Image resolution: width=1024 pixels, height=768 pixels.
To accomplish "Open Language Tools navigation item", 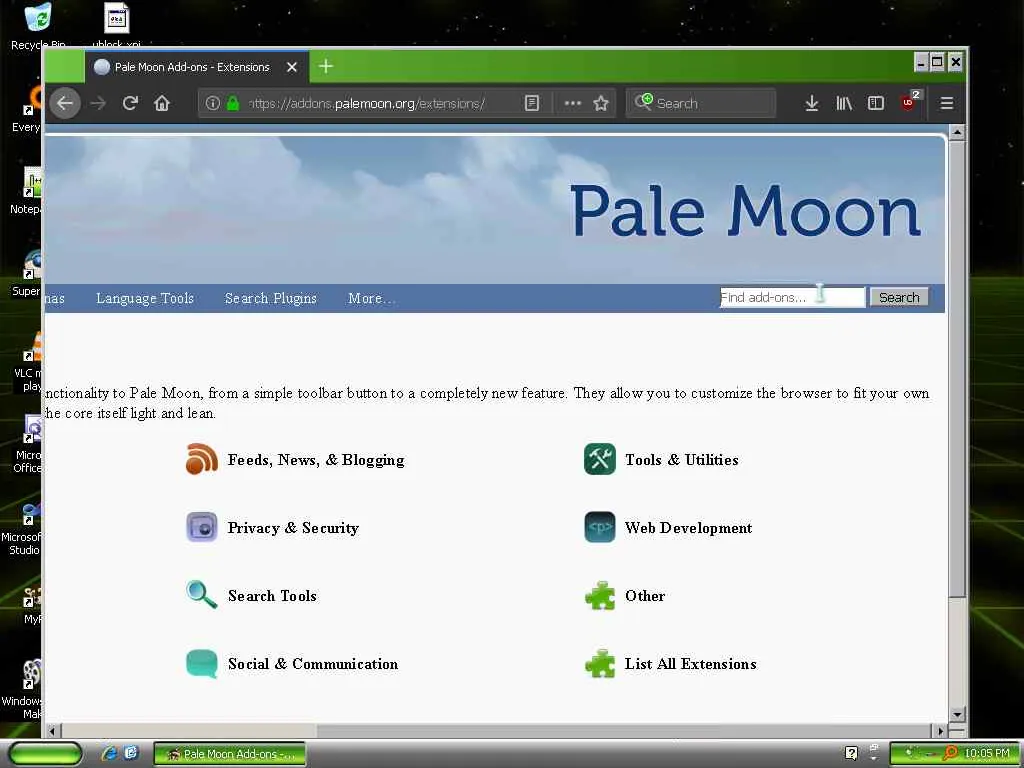I will pos(145,298).
